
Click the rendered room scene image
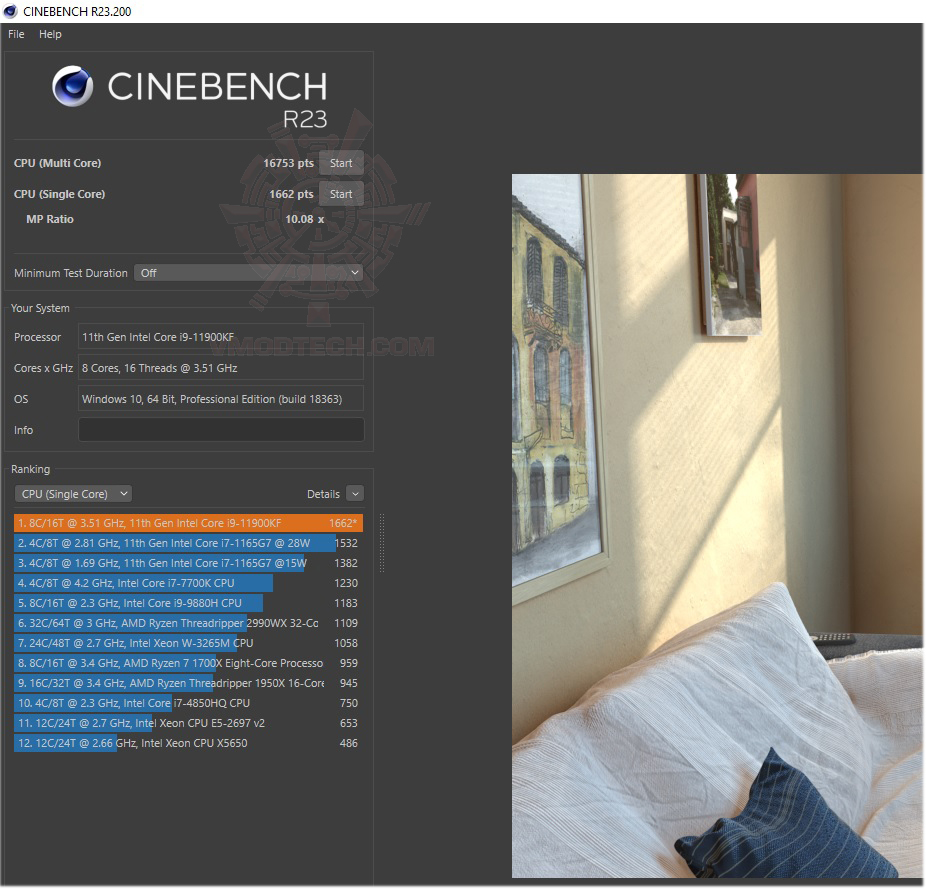point(717,526)
